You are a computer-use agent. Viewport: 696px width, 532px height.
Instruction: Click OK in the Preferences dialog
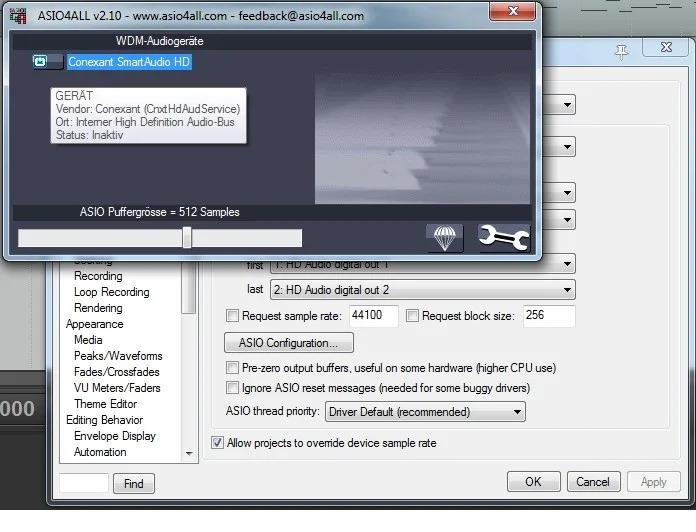click(534, 482)
